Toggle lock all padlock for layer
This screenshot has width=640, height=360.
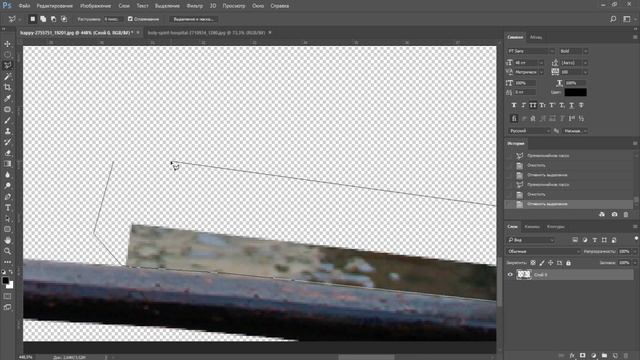tap(568, 263)
